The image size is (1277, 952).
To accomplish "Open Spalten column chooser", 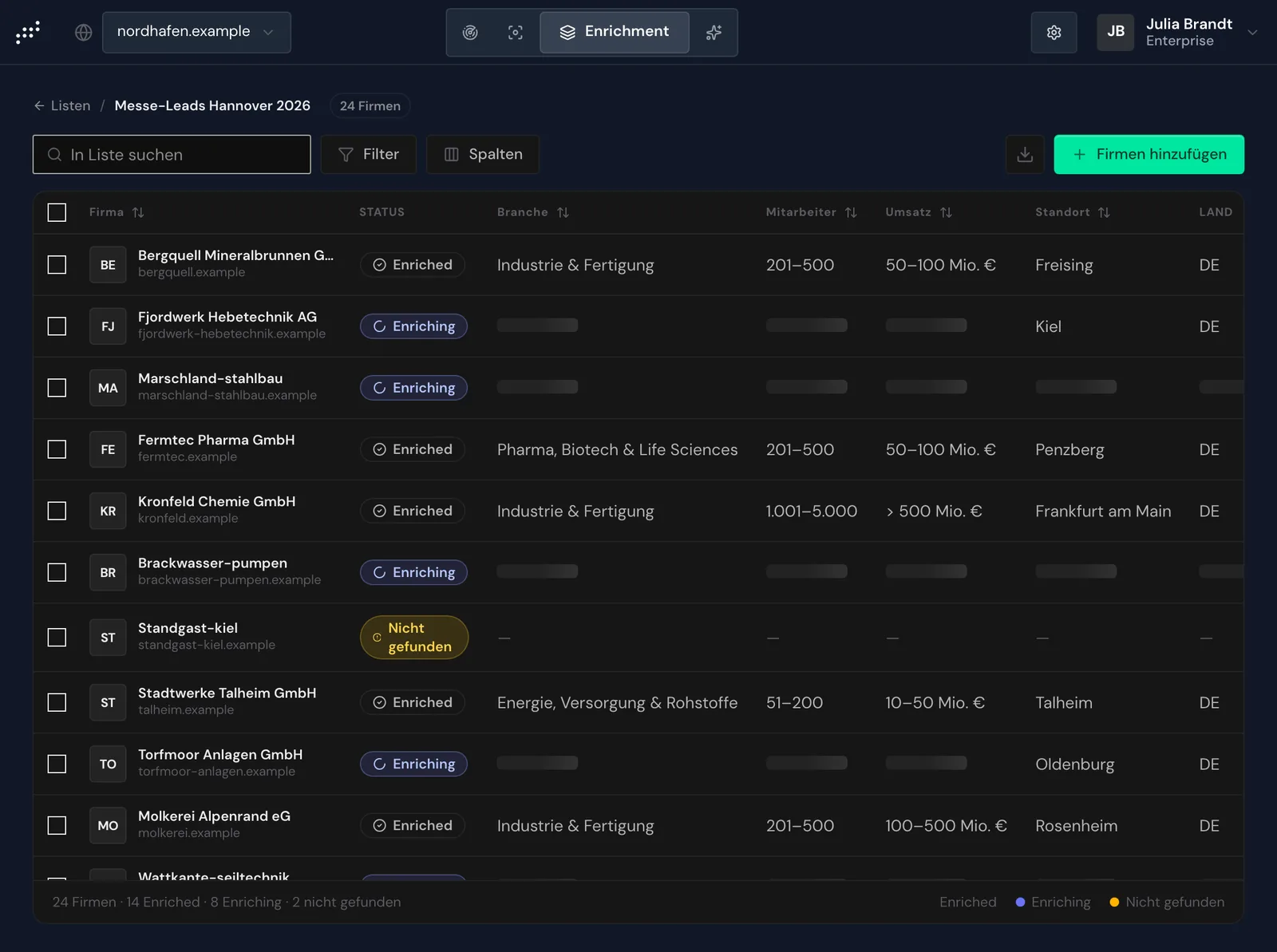I will coord(483,155).
